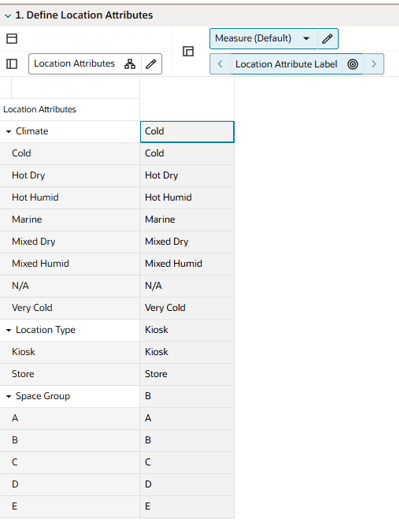Click the Mixed Humid label cell
Image resolution: width=399 pixels, height=520 pixels.
[187, 264]
